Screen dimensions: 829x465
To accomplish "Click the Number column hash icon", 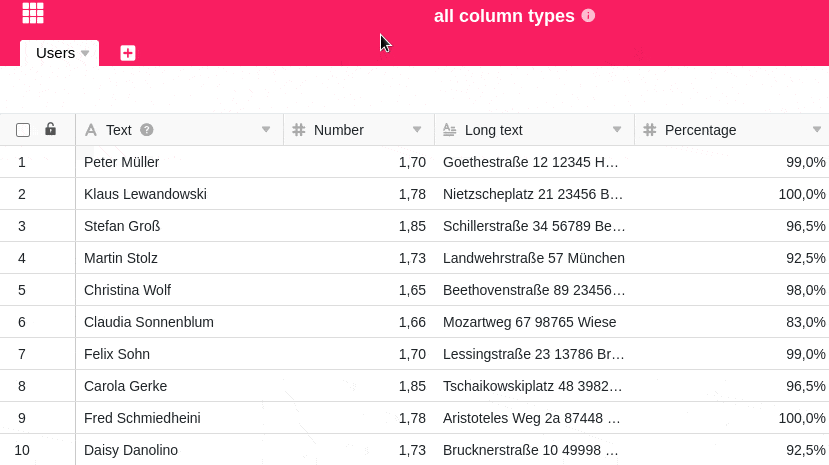I will (x=299, y=130).
